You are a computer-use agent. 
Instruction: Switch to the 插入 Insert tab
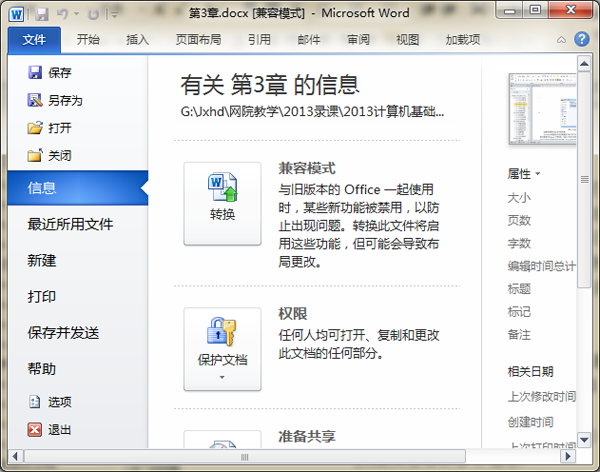[137, 39]
